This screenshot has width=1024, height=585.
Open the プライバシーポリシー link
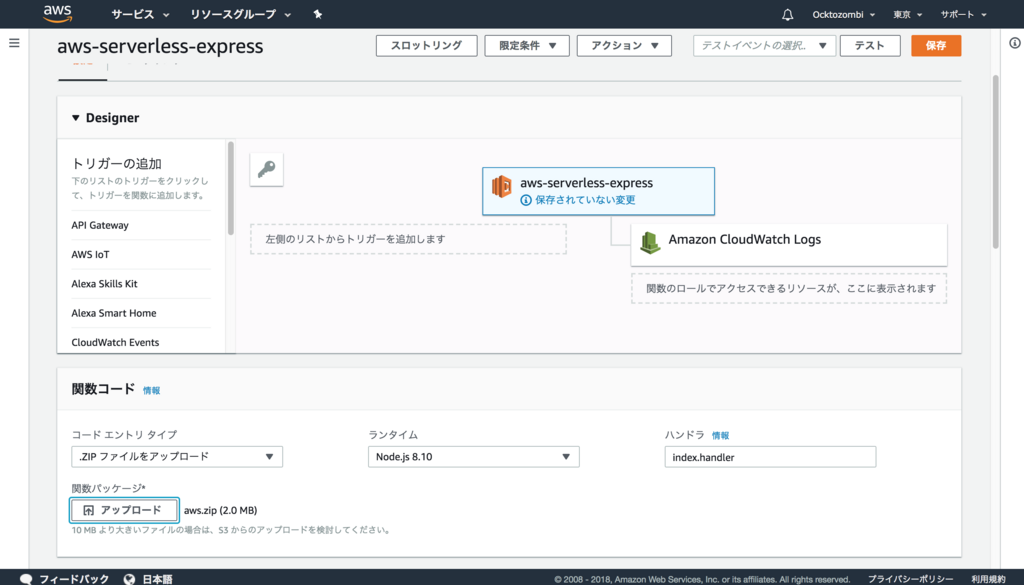(910, 579)
